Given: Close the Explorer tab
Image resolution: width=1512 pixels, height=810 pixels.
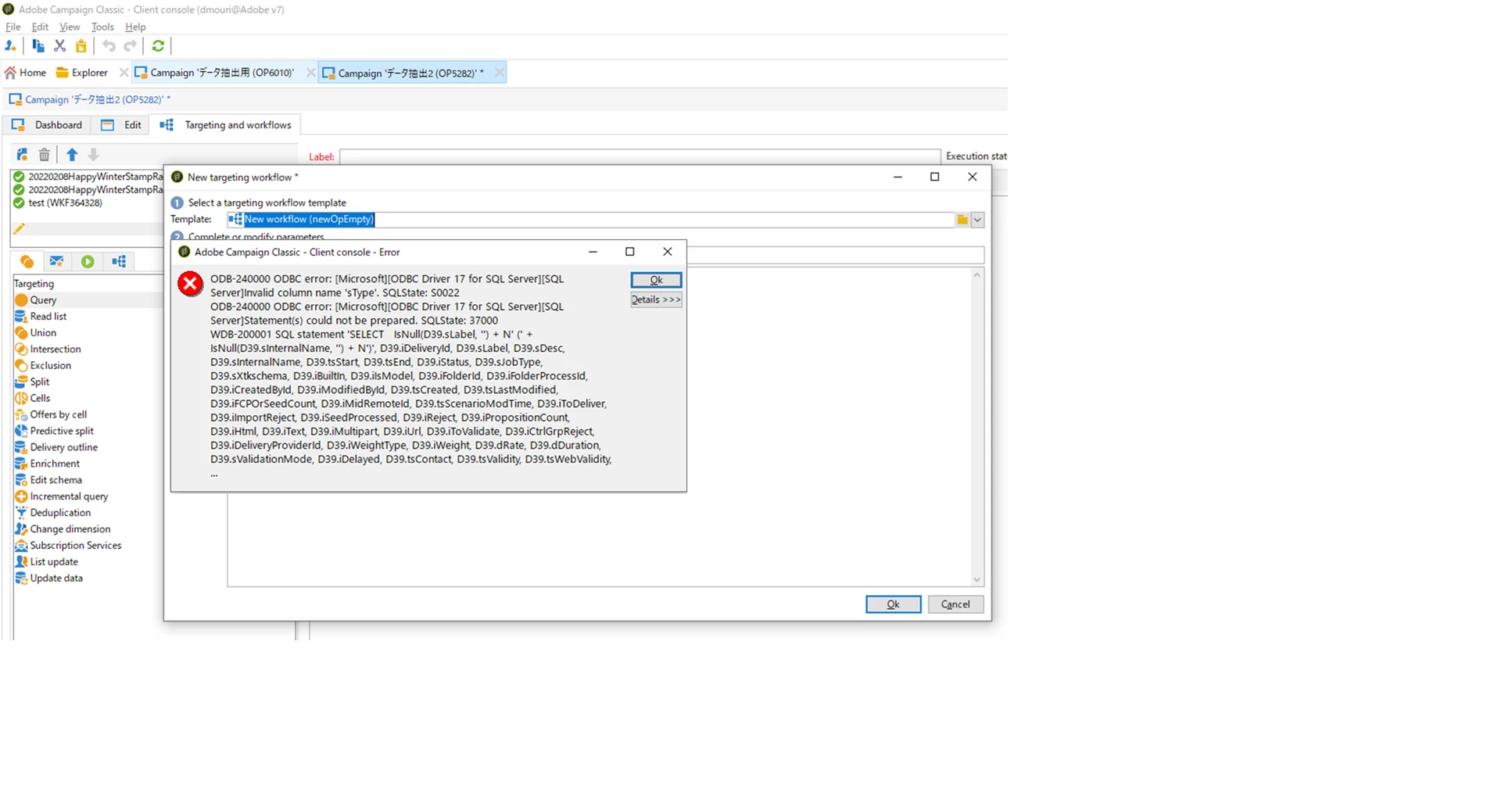Looking at the screenshot, I should pos(124,73).
